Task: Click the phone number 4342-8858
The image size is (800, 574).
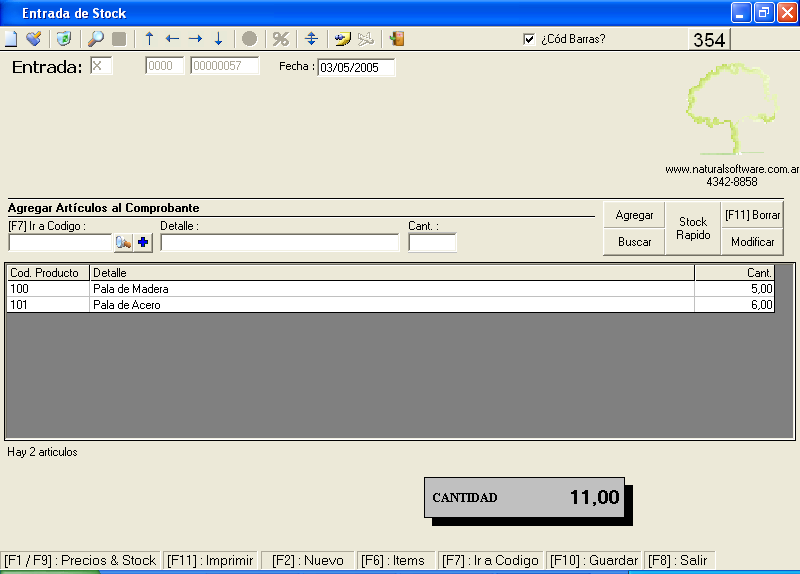Action: coord(732,182)
